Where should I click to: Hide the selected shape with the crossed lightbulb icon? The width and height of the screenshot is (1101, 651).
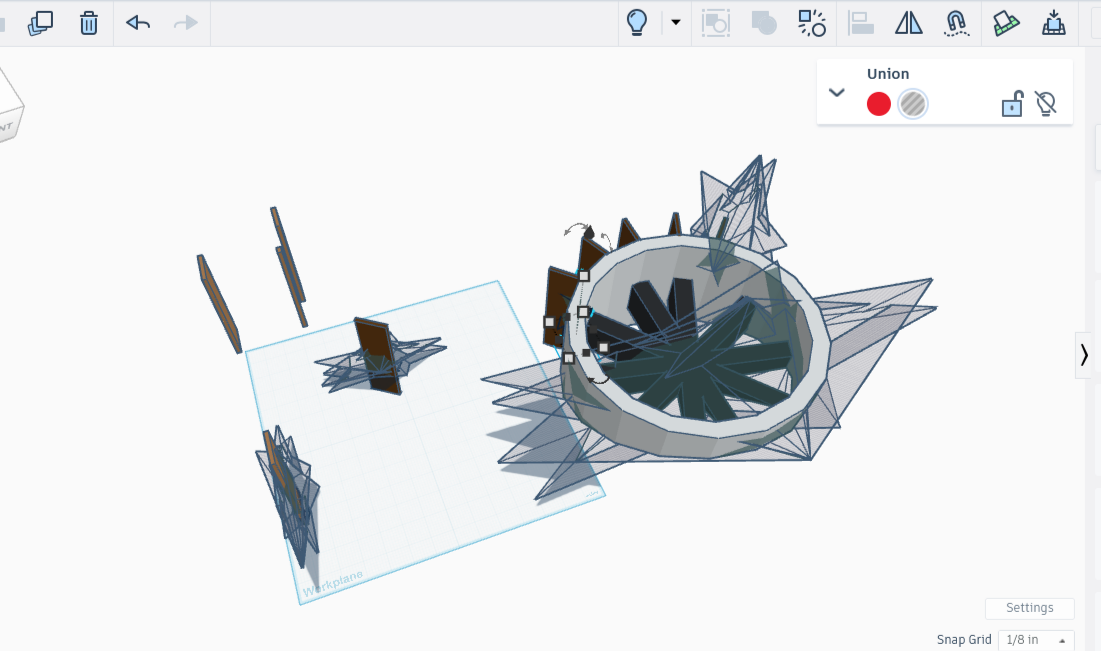click(x=1046, y=104)
